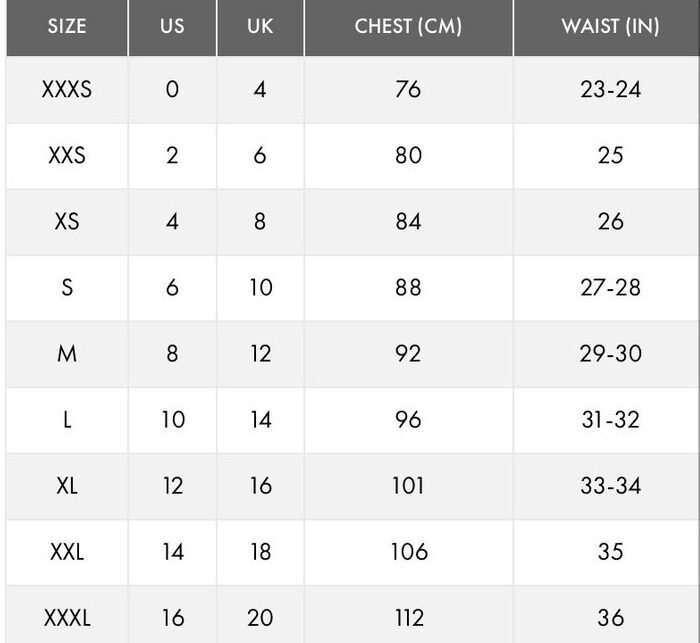Click chest value 101
This screenshot has width=700, height=643.
(408, 486)
